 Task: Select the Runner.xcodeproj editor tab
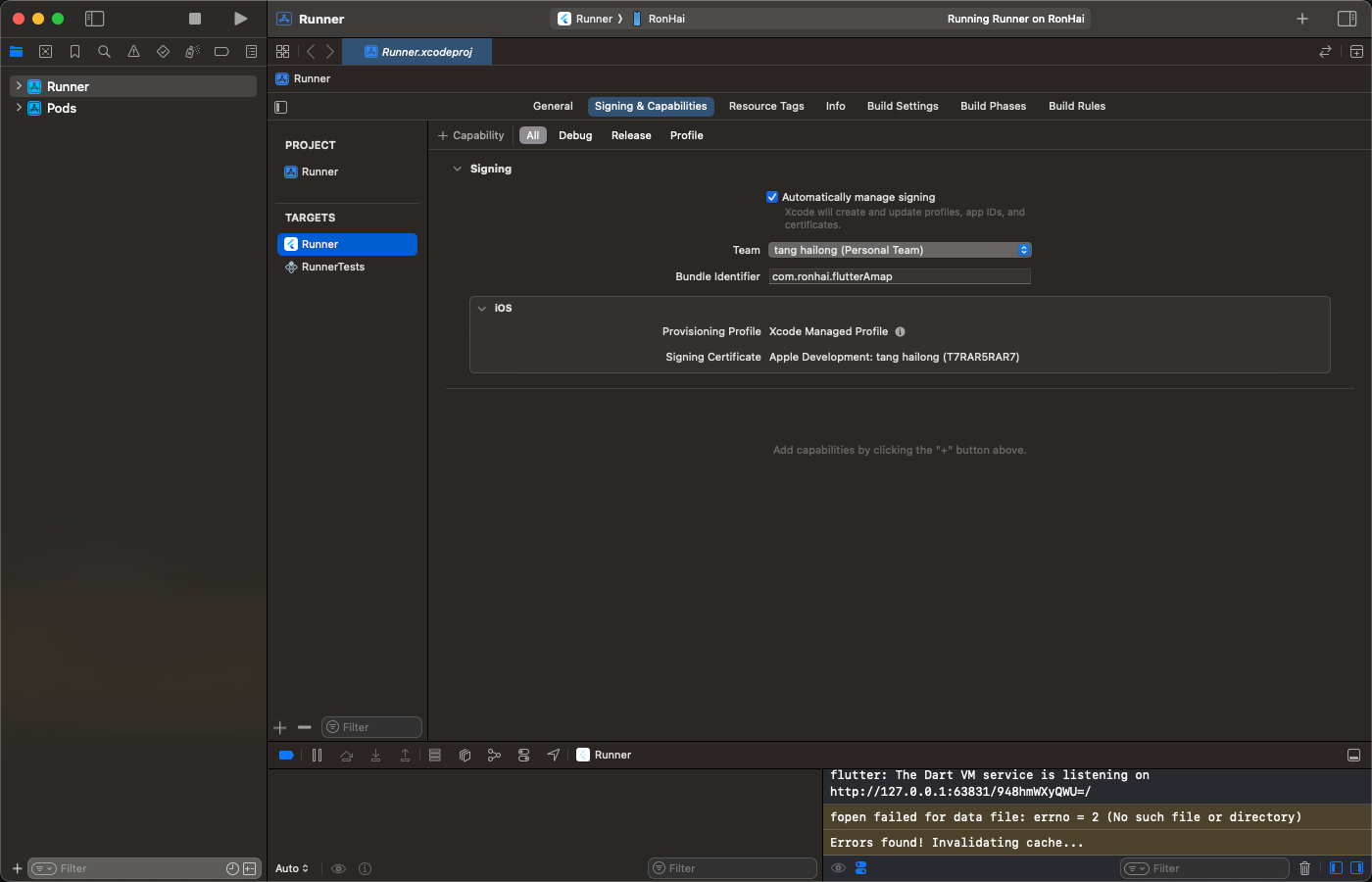[417, 52]
